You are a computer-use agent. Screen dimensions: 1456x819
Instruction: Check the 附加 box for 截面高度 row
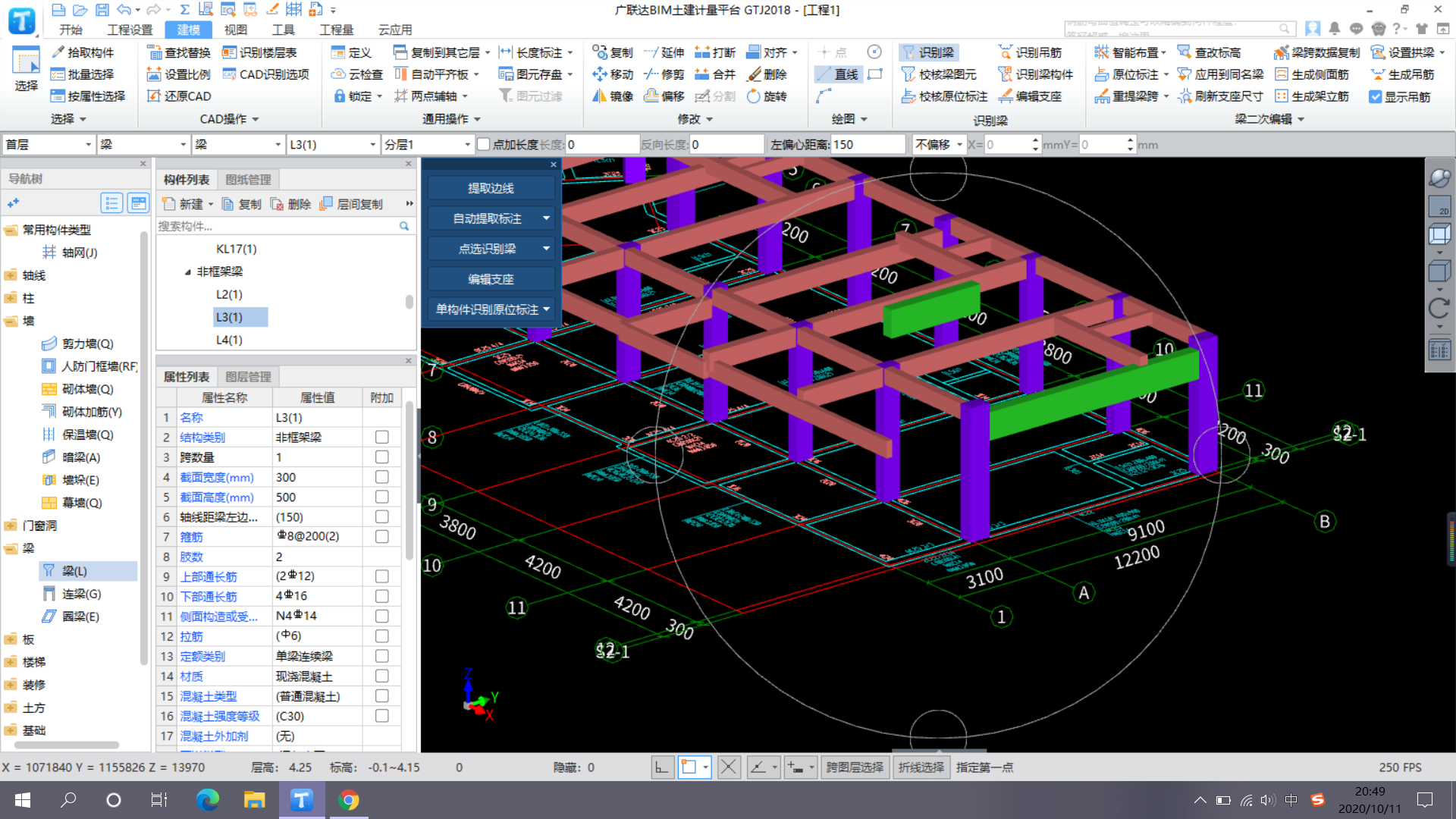382,497
